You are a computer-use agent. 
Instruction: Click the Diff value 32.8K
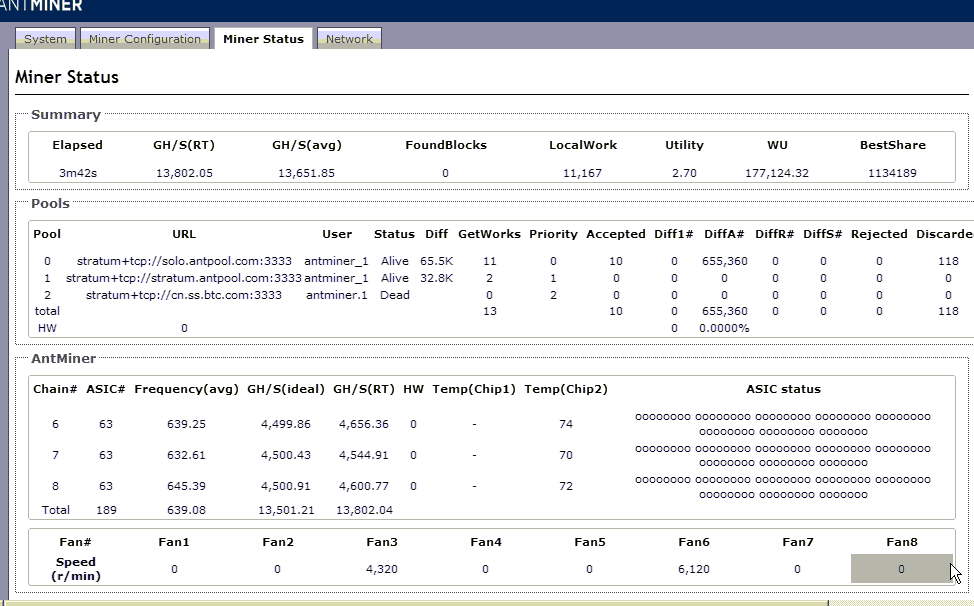tap(437, 278)
